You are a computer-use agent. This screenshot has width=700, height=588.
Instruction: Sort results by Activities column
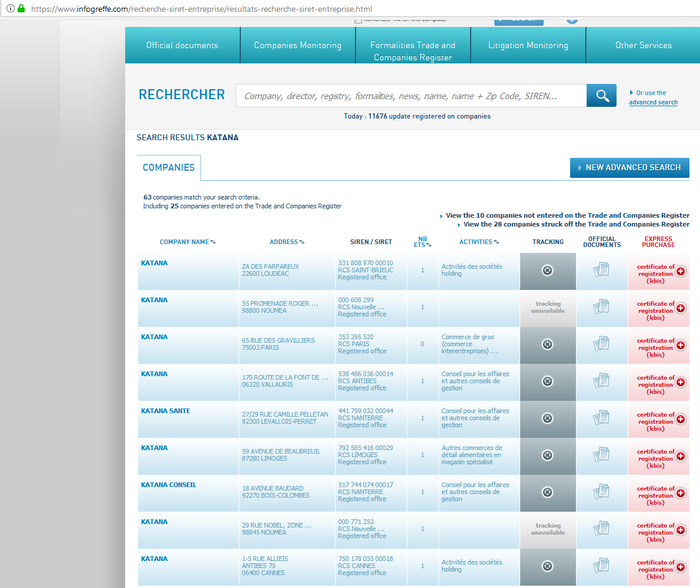pos(478,242)
